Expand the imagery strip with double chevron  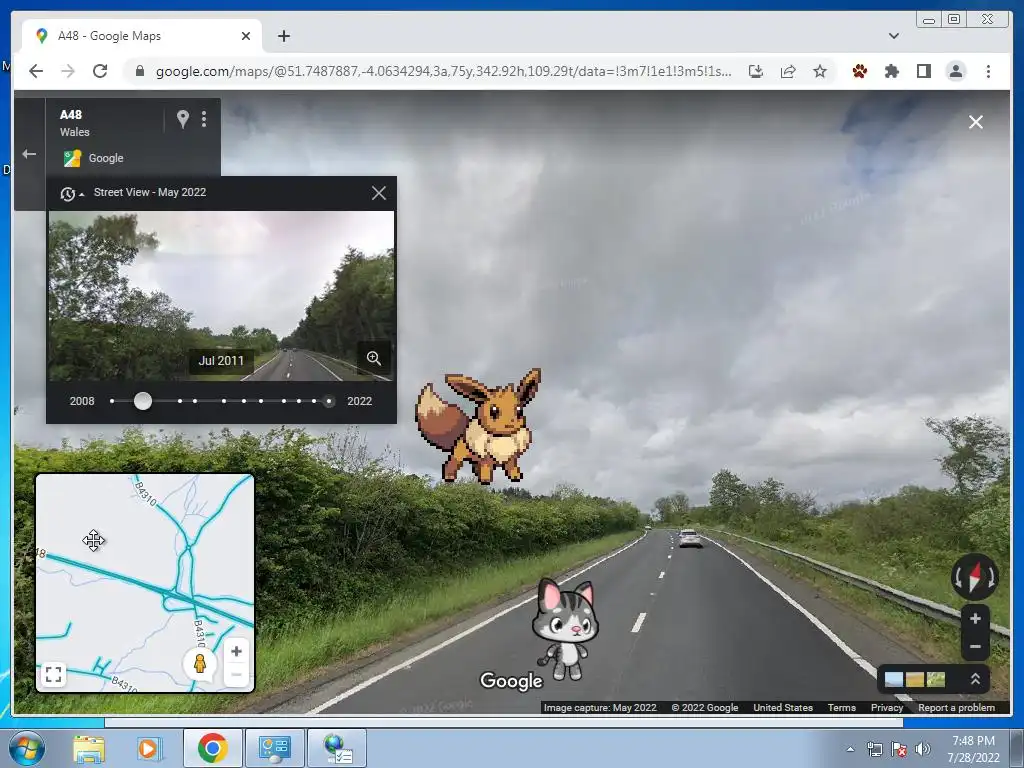(975, 679)
